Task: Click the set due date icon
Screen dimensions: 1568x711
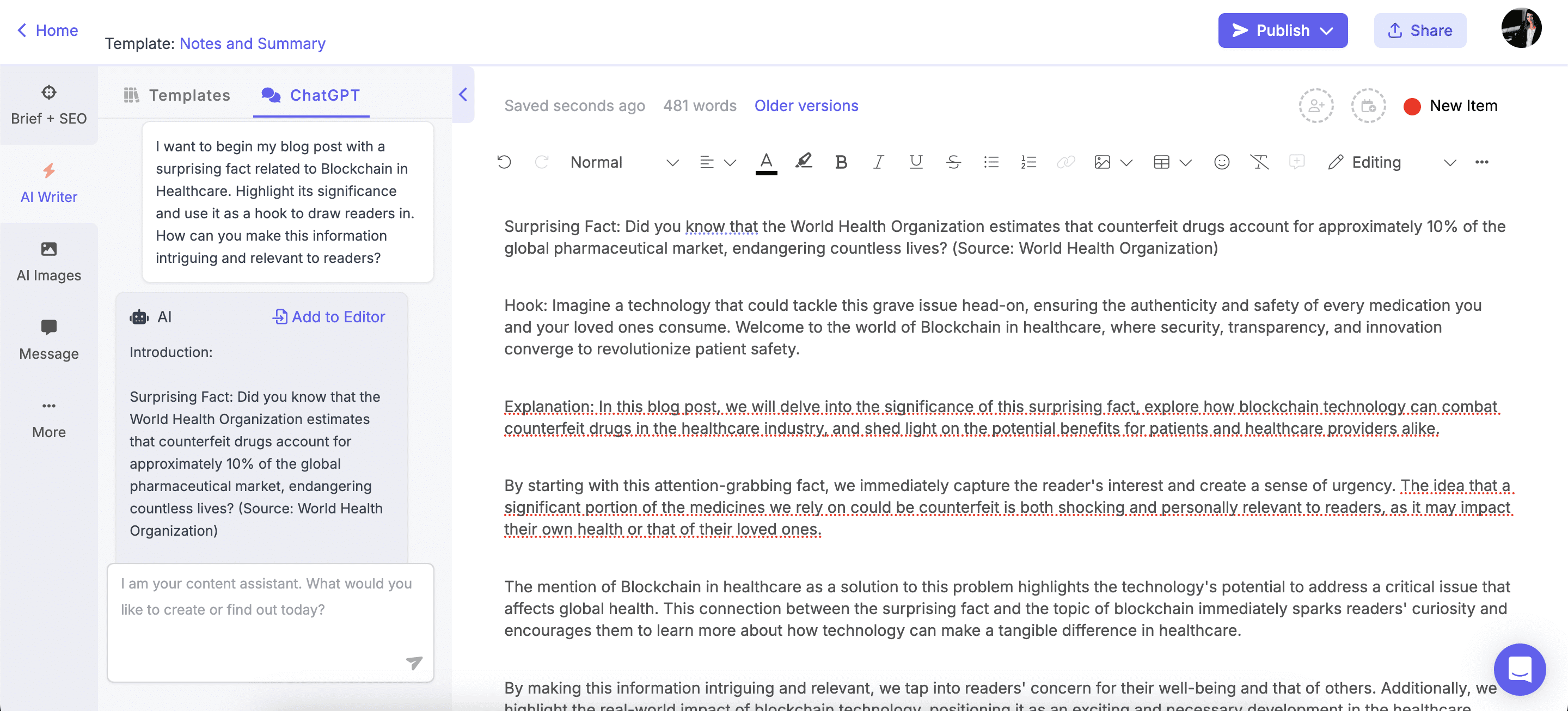Action: coord(1368,106)
